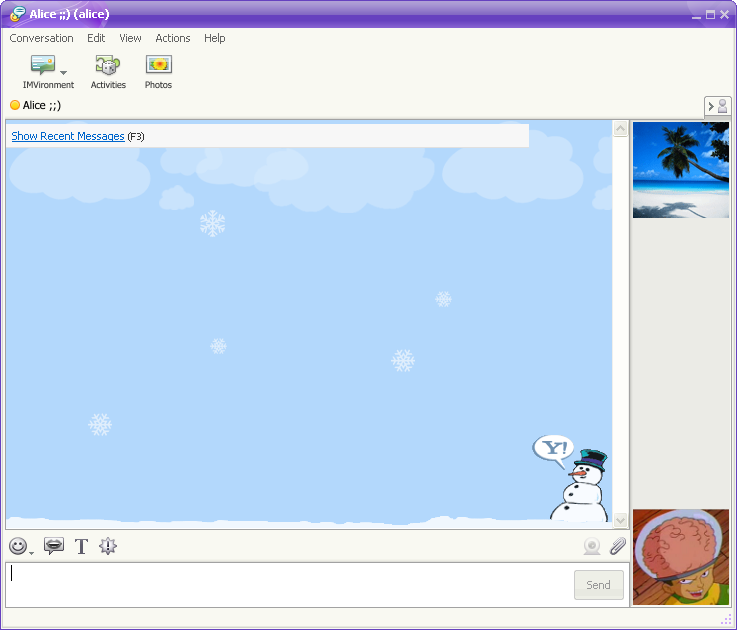Click your brain-character display image
Screen dimensions: 737x630
681,557
